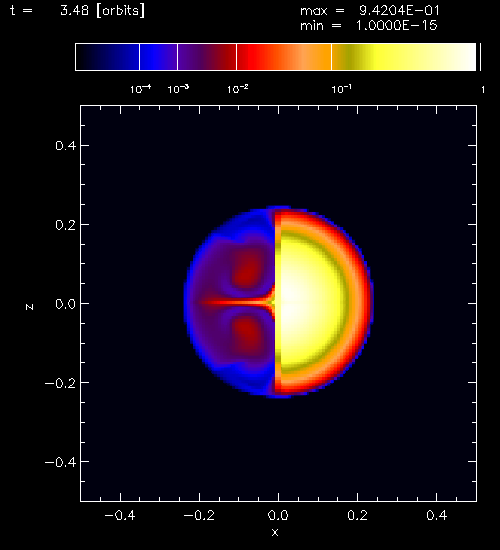The width and height of the screenshot is (500, 550).
Task: Pick the purple segment of the colorbar
Action: (207, 57)
